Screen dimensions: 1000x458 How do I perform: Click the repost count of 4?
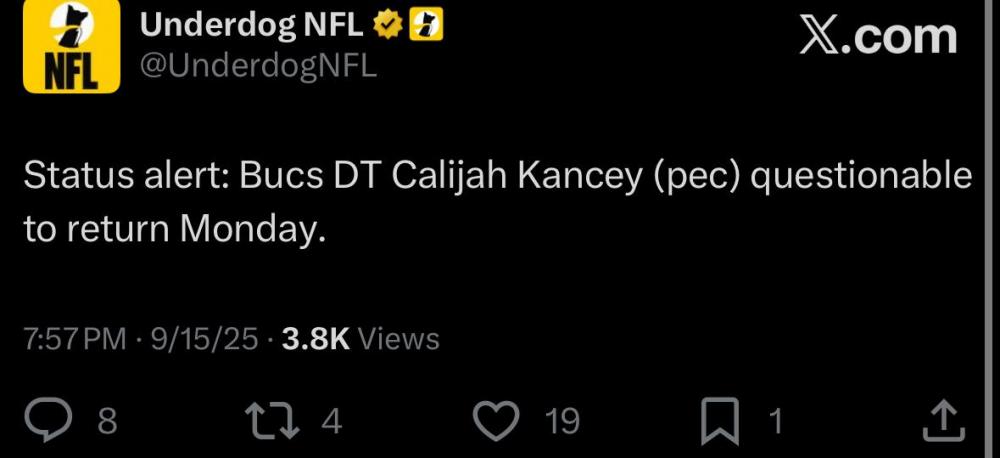coord(332,421)
